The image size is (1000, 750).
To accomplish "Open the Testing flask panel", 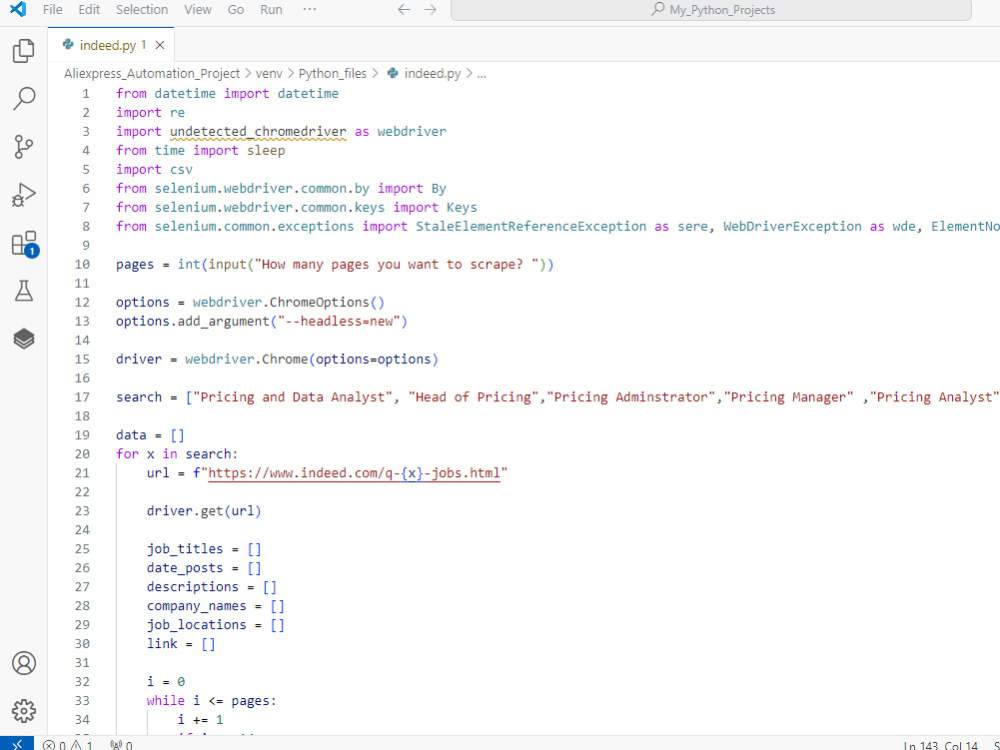I will click(x=24, y=290).
